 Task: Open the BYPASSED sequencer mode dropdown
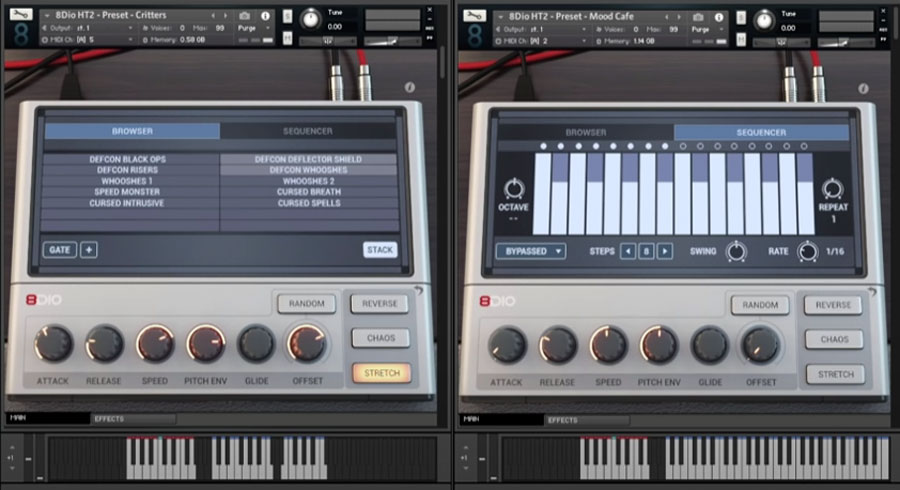[x=531, y=251]
